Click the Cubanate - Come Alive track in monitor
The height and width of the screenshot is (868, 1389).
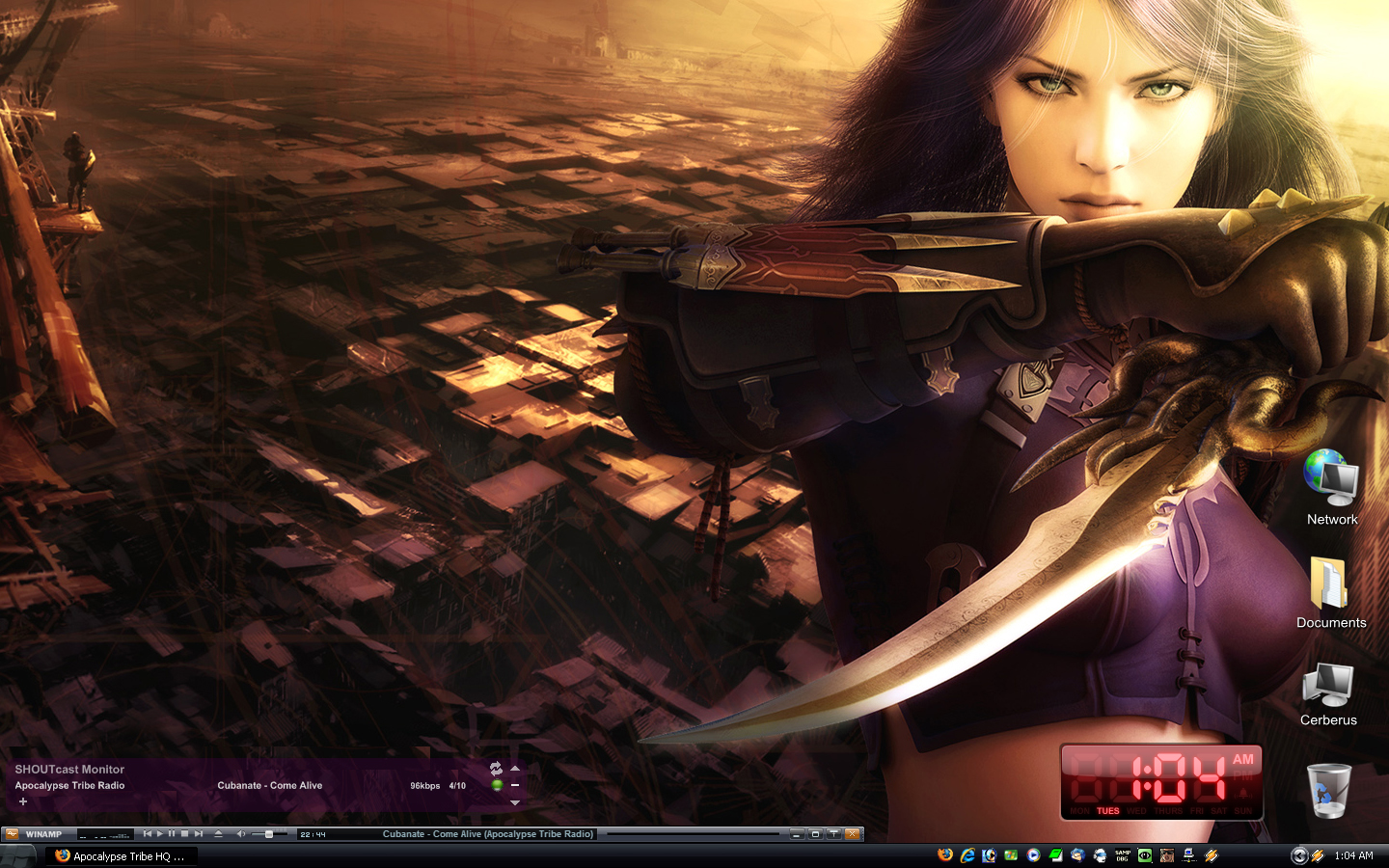[x=270, y=785]
